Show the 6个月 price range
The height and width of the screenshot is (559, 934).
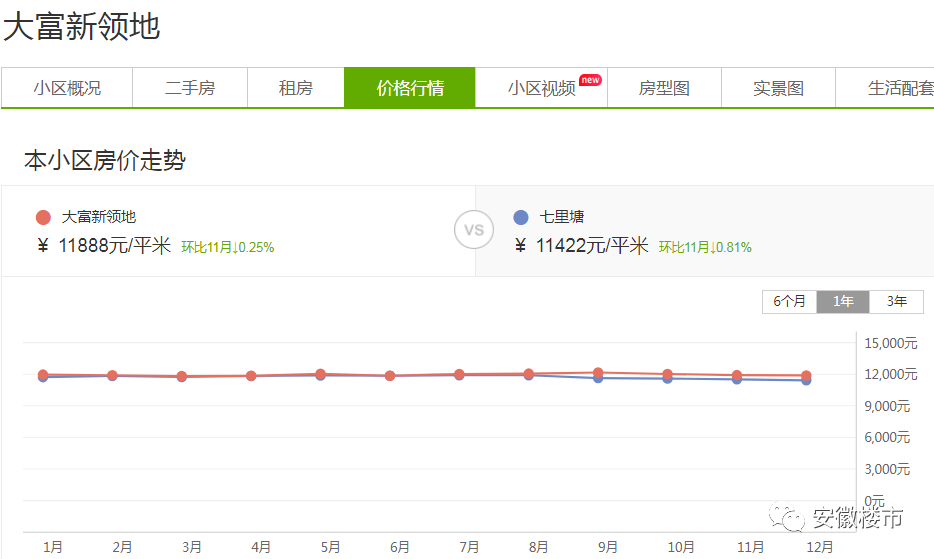pyautogui.click(x=789, y=302)
